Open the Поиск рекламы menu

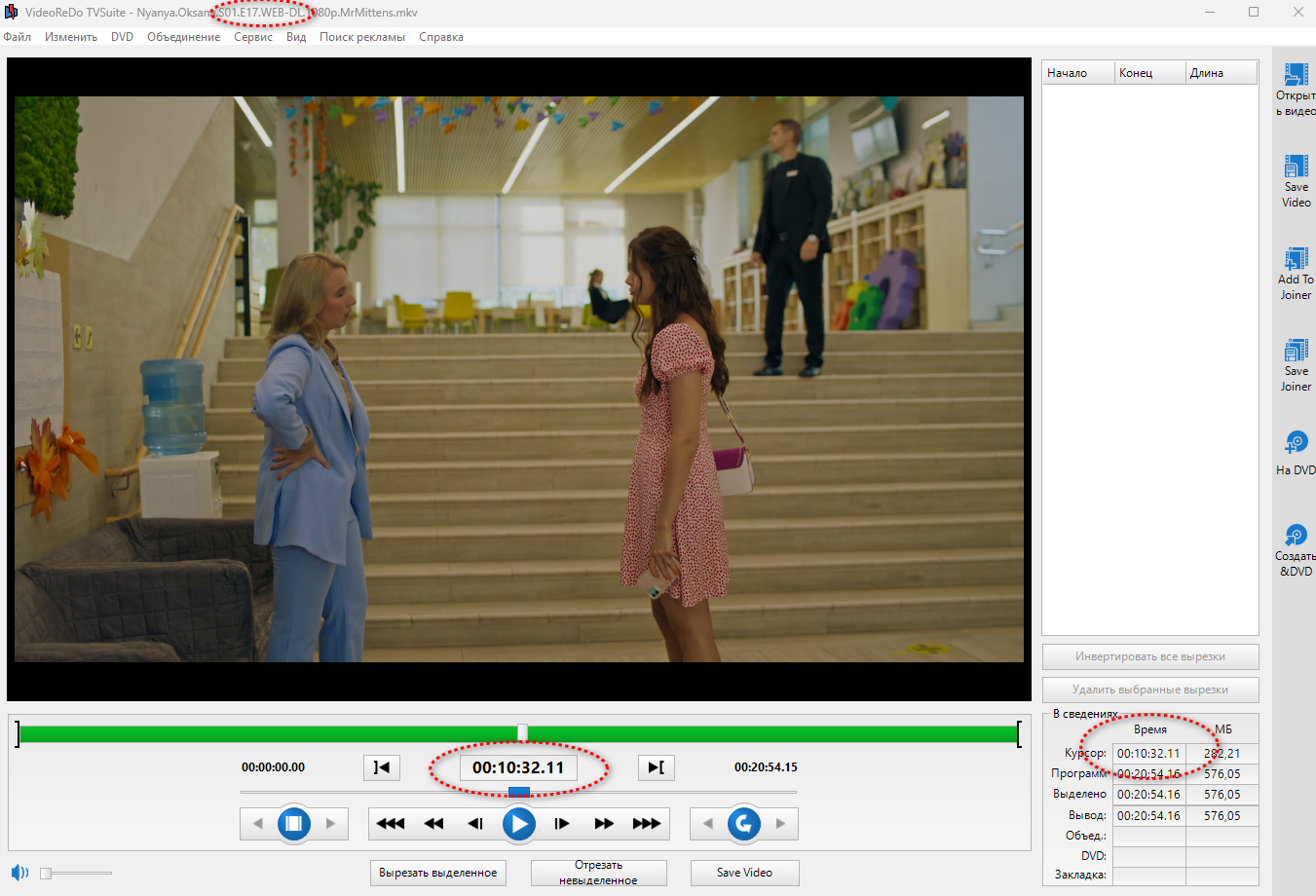361,37
